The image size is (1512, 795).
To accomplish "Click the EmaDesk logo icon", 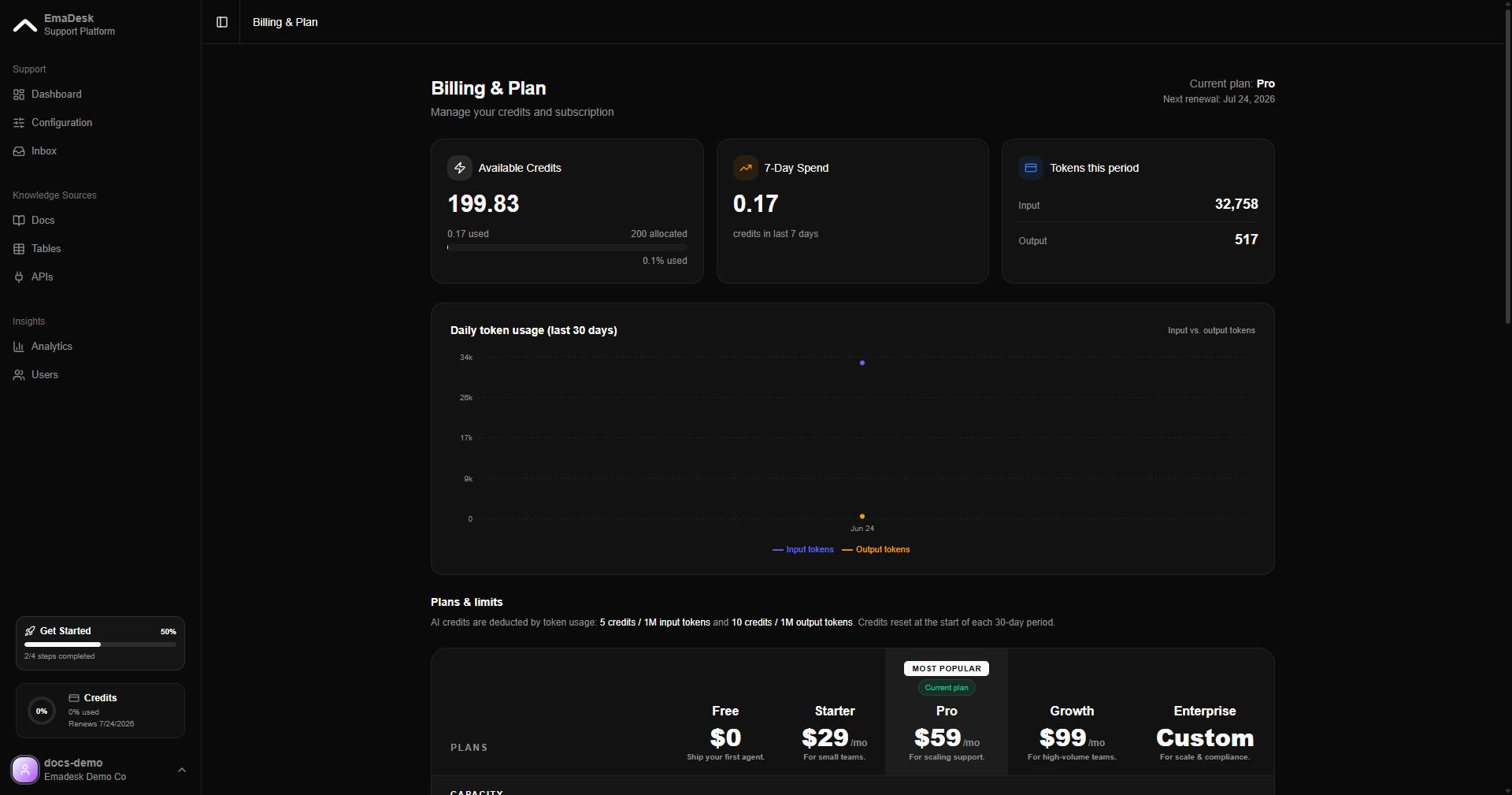I will (x=24, y=25).
